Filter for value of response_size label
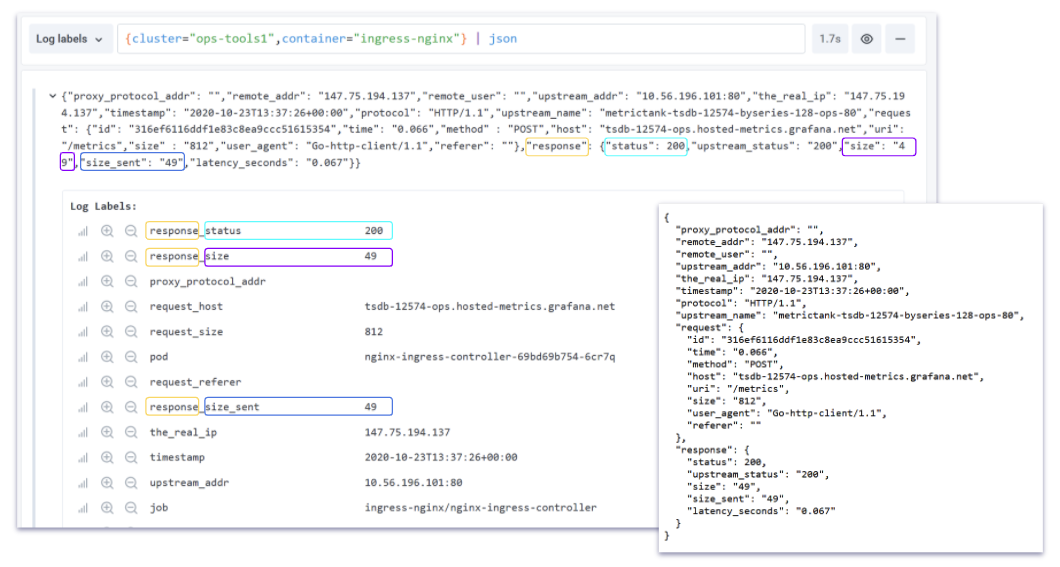Screen dimensions: 1060x567 pos(107,257)
